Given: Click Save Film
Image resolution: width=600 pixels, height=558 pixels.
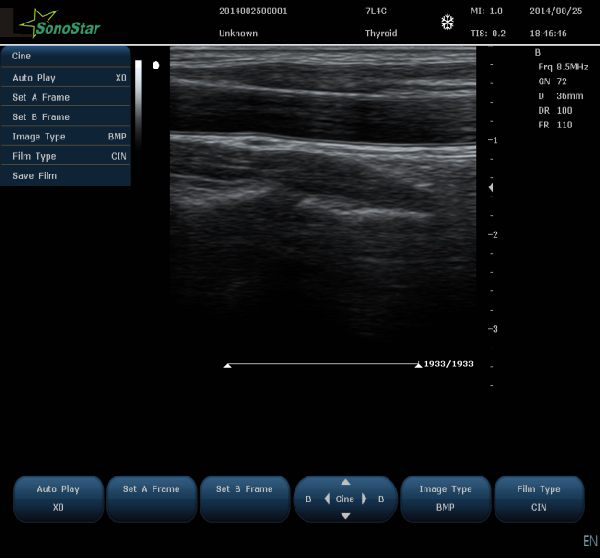Looking at the screenshot, I should tap(66, 176).
